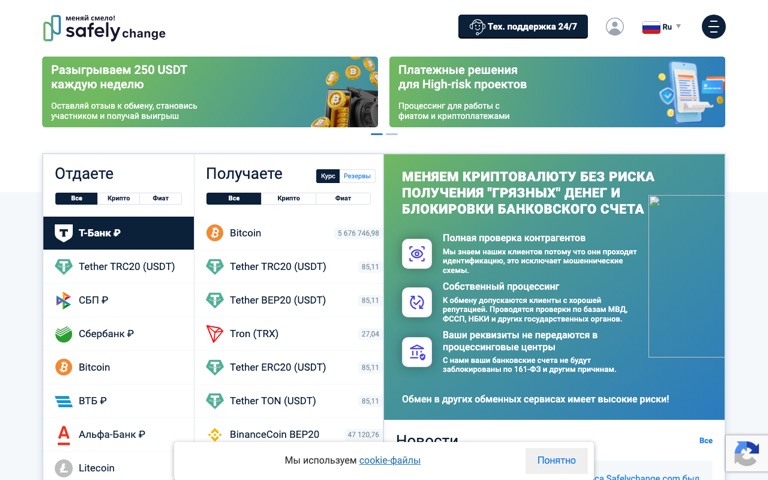Open Все news link
The width and height of the screenshot is (768, 480).
coord(706,441)
